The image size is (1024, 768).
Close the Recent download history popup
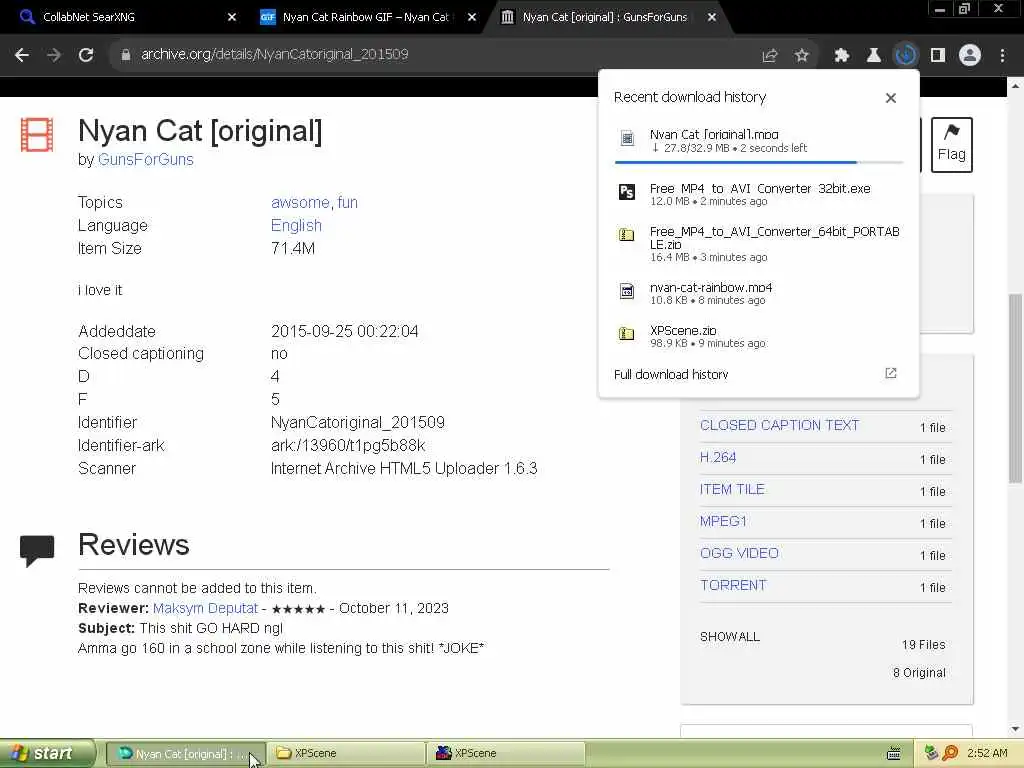pyautogui.click(x=891, y=98)
